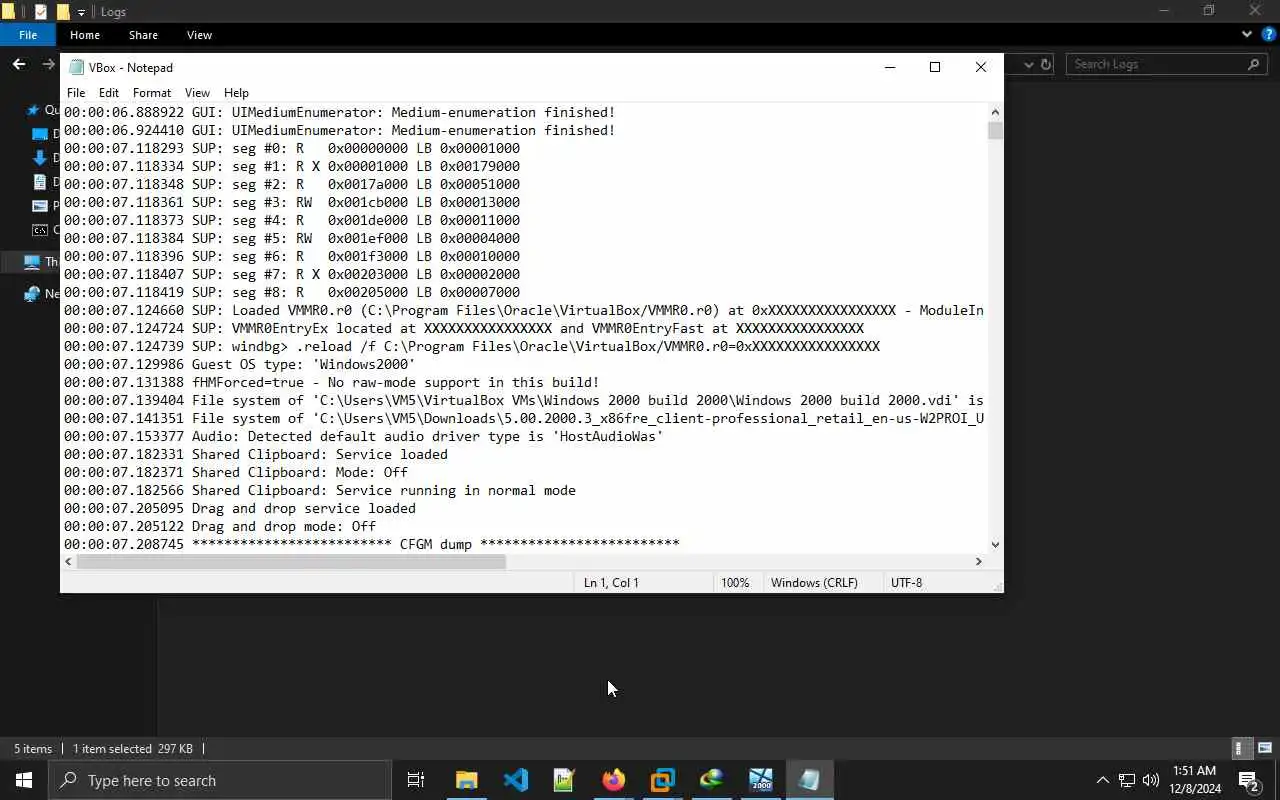The image size is (1280, 800).
Task: Click the taskbar clock showing 1:51 AM
Action: [1194, 780]
